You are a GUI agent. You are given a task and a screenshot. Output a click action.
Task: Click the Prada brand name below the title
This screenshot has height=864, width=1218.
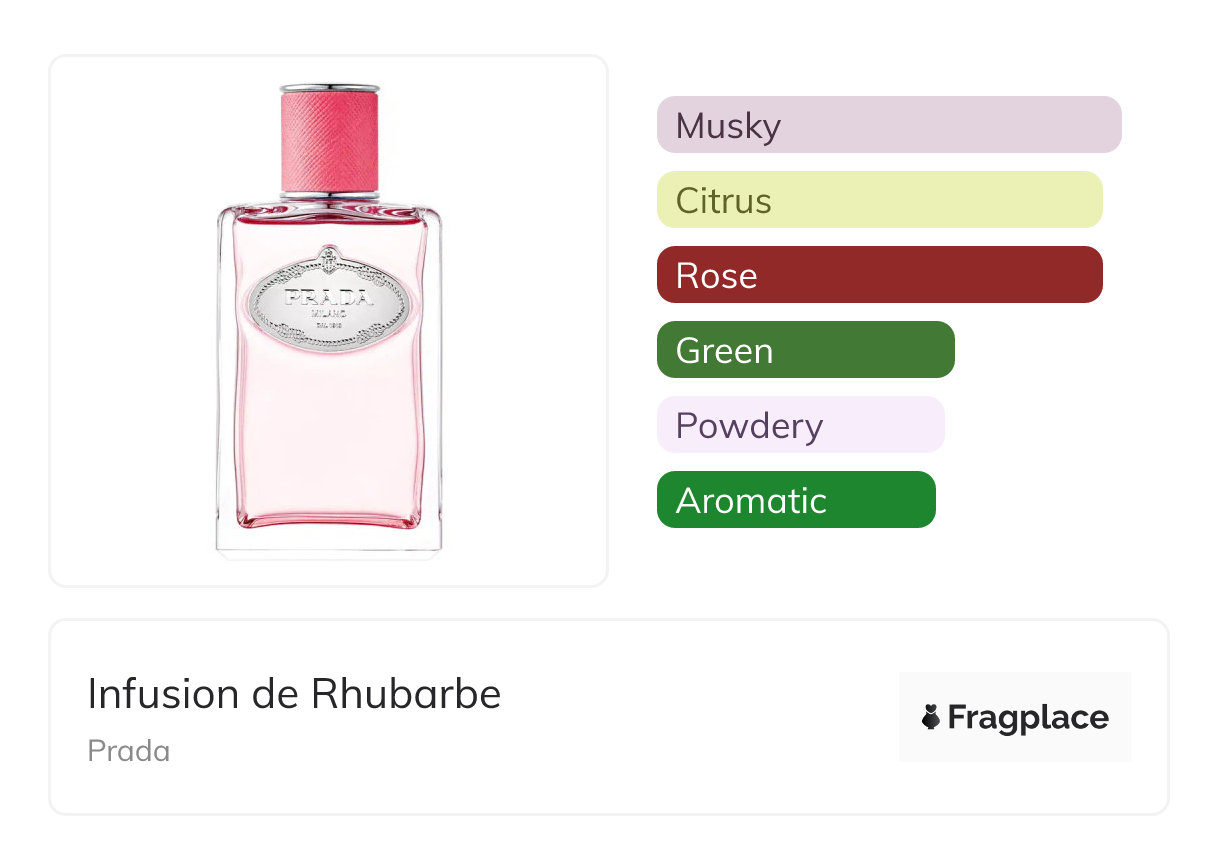(129, 751)
